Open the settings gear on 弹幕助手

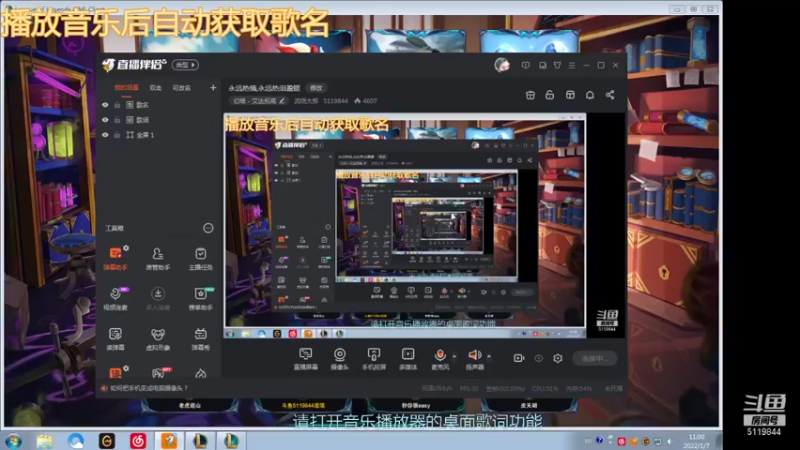point(126,248)
